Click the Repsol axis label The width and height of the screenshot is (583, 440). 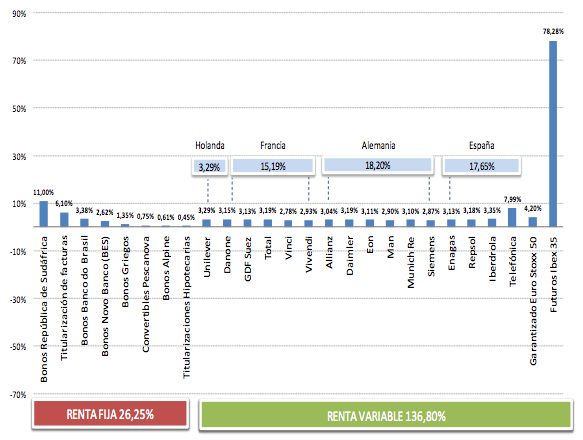(472, 252)
